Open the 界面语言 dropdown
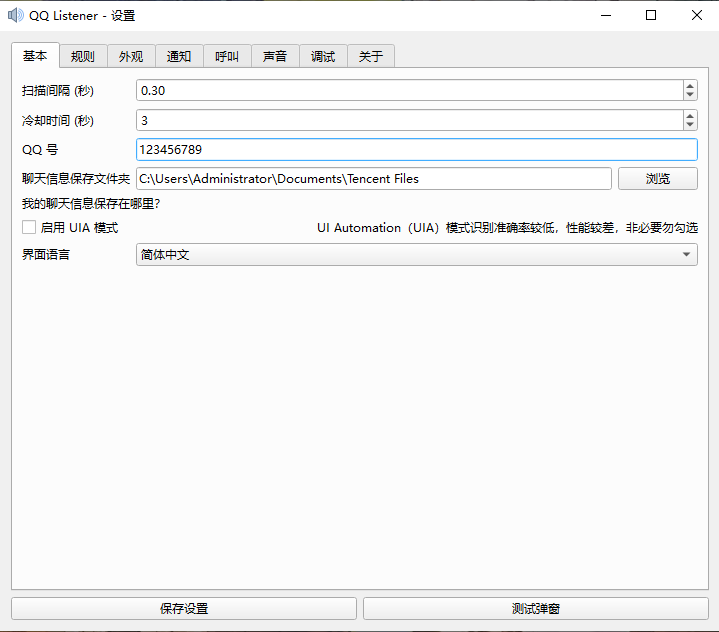Image resolution: width=719 pixels, height=632 pixels. pos(417,255)
